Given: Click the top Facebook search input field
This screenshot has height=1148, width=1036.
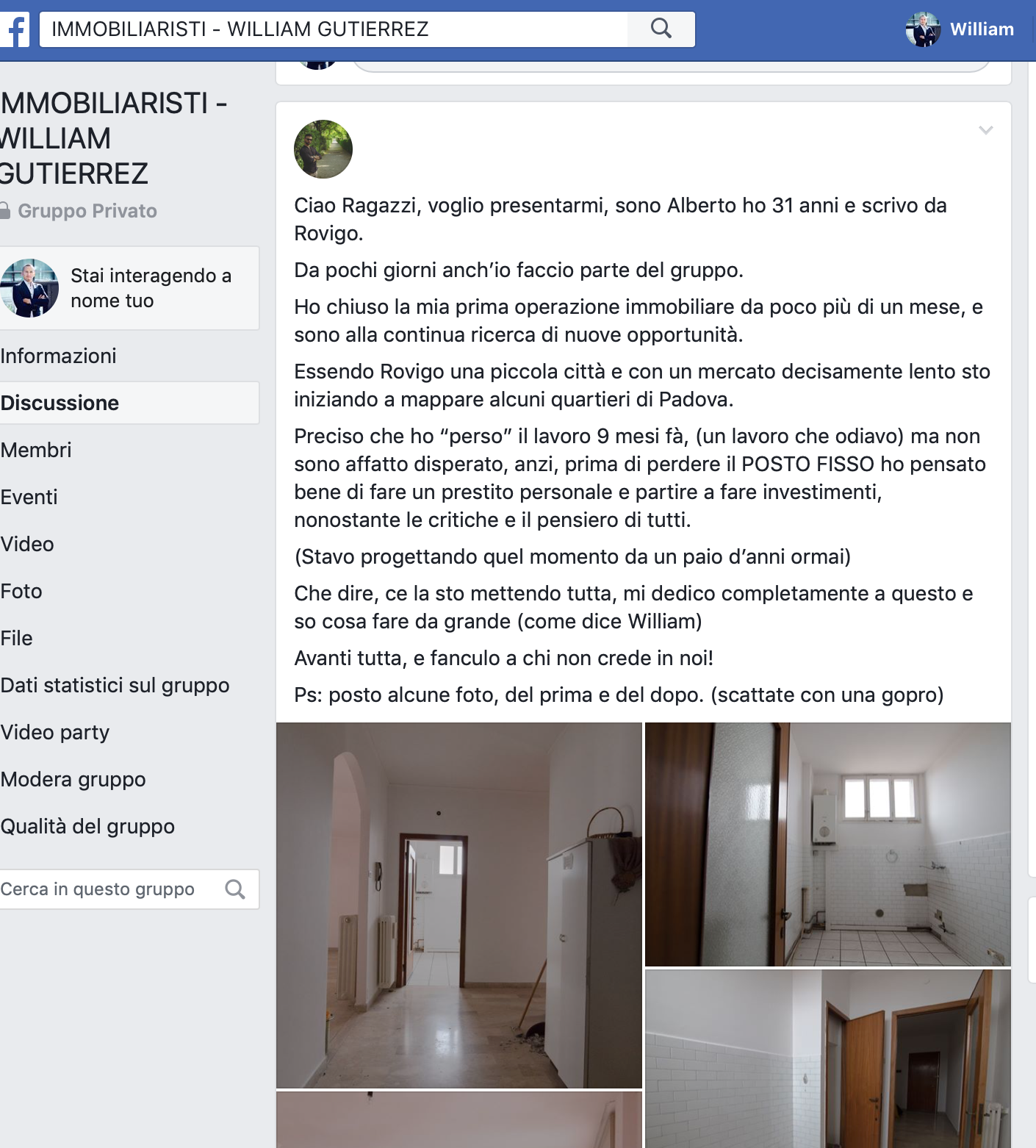Looking at the screenshot, I should pos(334,29).
